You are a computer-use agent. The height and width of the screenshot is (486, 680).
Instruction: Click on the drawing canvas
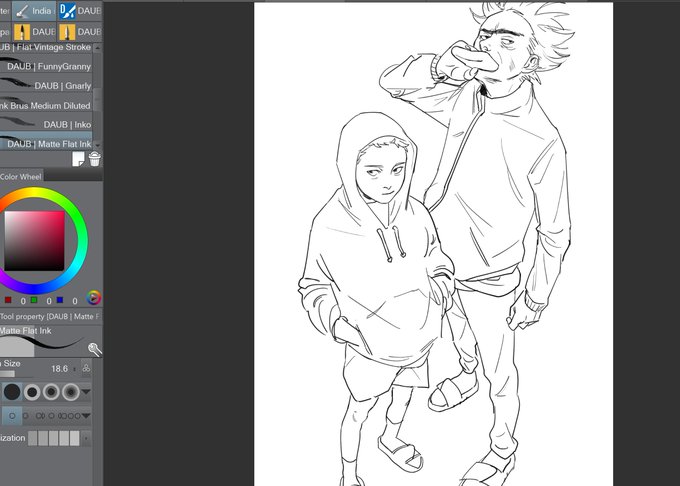[433, 244]
